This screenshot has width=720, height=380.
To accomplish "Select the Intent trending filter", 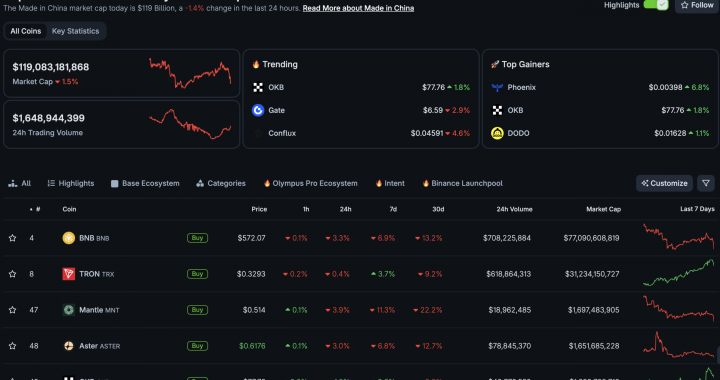I will click(x=390, y=183).
